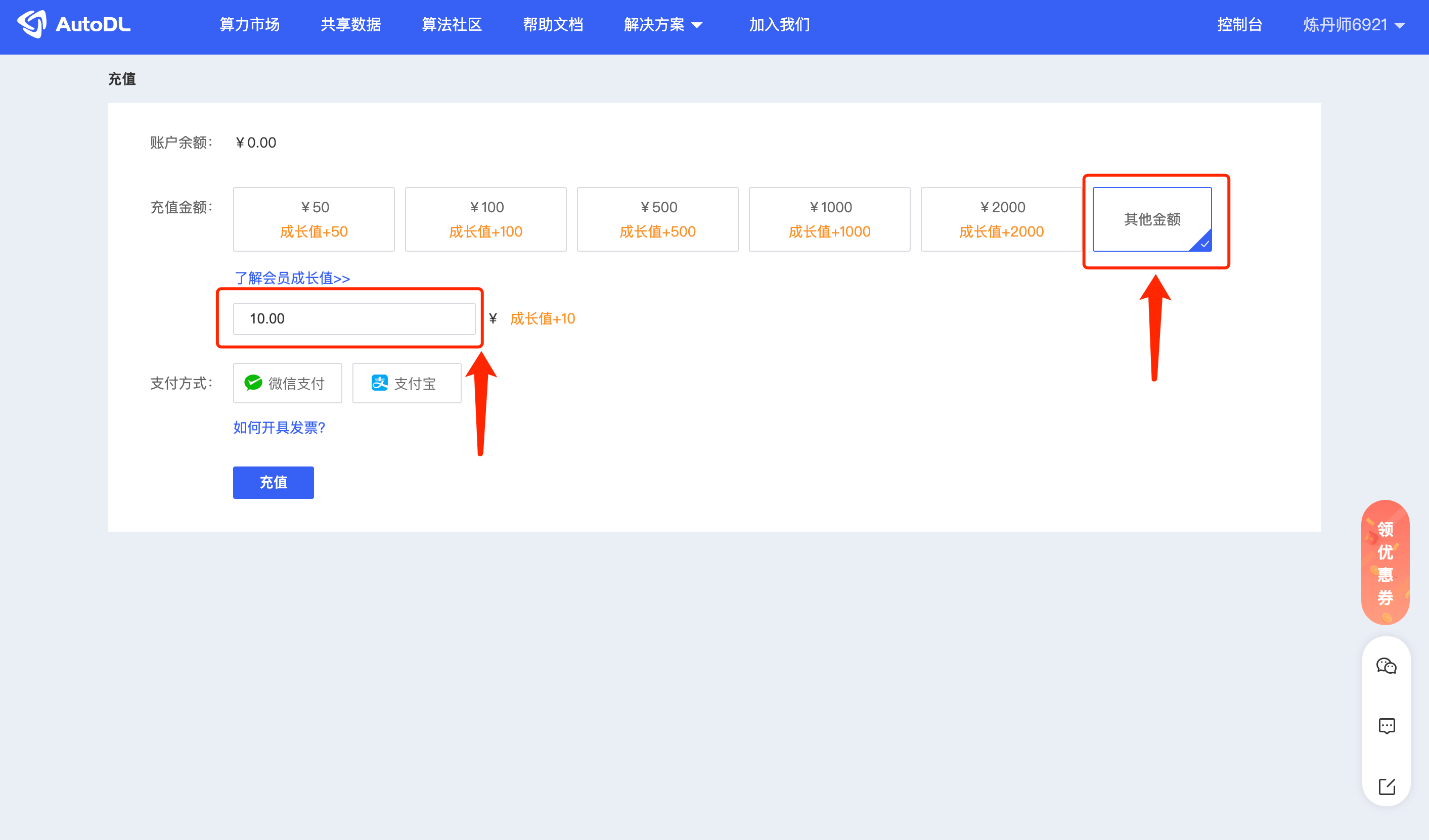Open the WeChat contact floating icon
The height and width of the screenshot is (840, 1429).
[1386, 666]
